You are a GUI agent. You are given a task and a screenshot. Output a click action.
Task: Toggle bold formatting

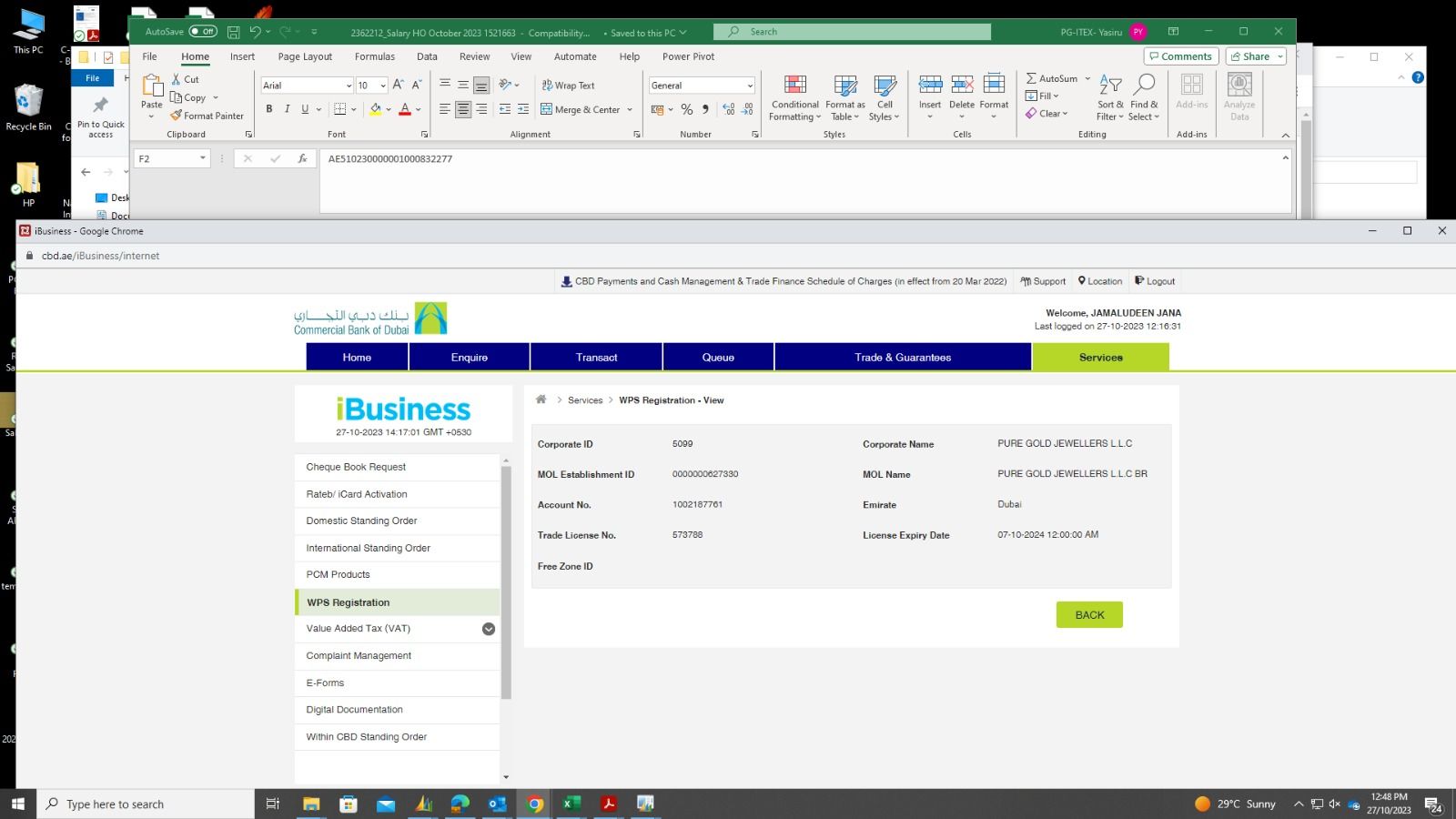point(269,109)
